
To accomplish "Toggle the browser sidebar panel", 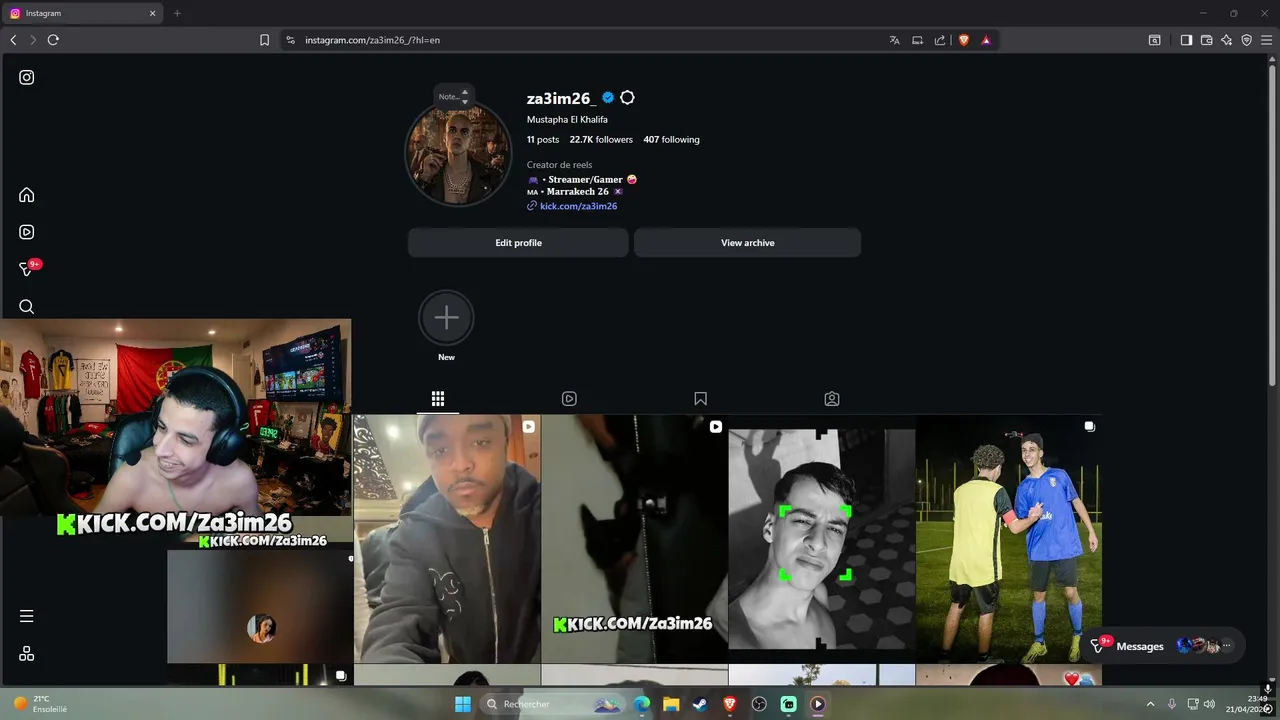I will tap(1186, 40).
